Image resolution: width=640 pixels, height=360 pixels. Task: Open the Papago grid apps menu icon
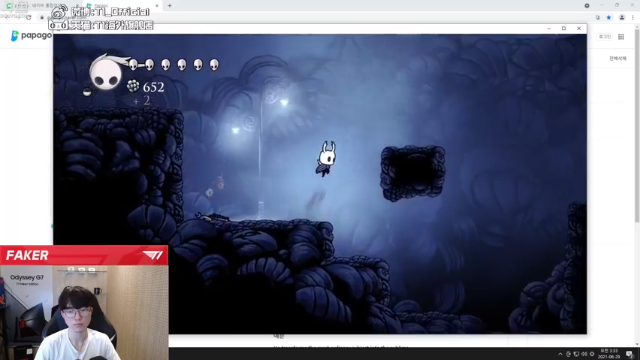pos(621,37)
